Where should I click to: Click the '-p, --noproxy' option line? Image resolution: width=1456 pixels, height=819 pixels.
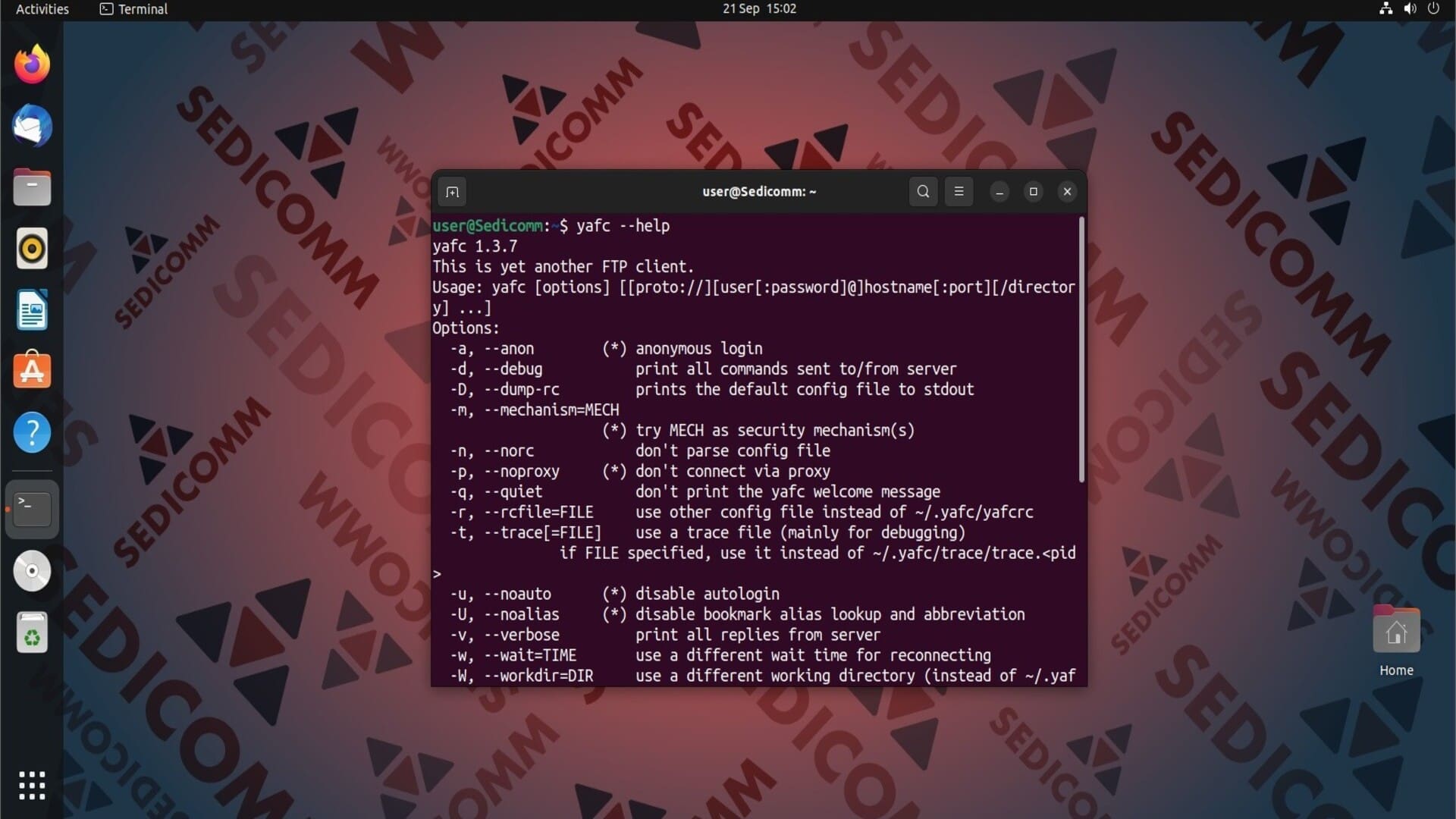pos(640,472)
